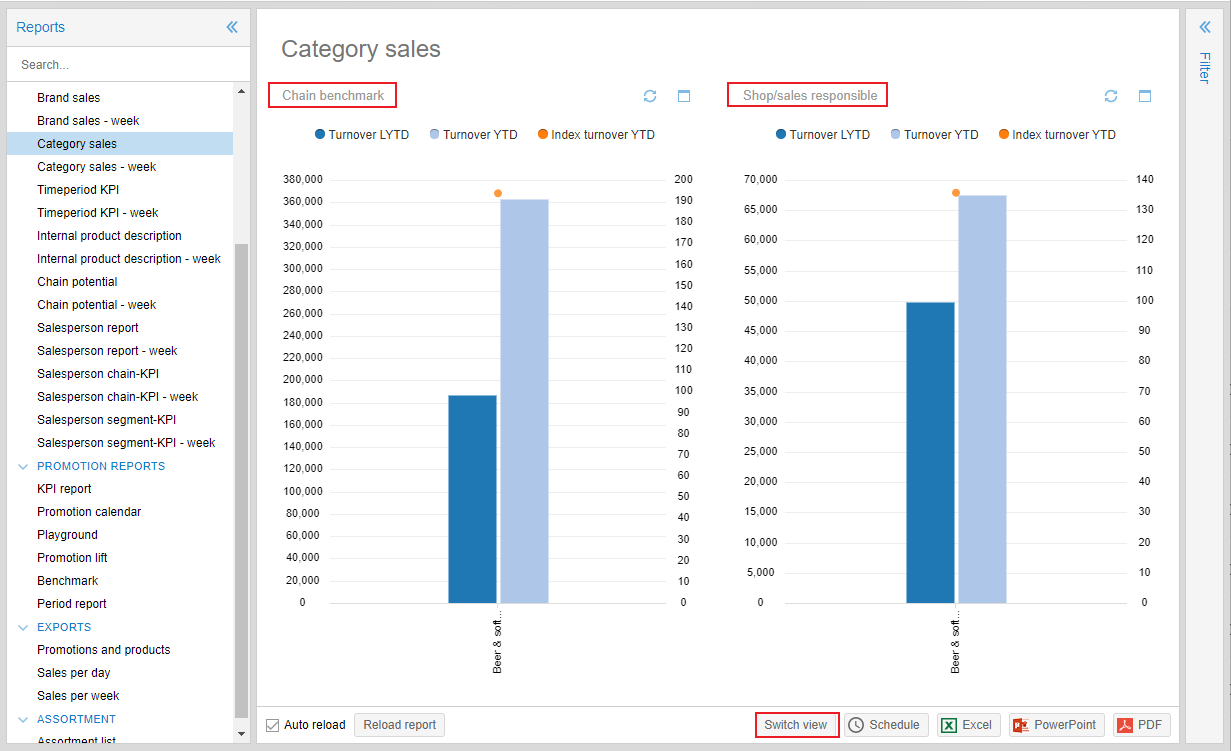Click the Switch view button
The image size is (1231, 751).
click(796, 724)
